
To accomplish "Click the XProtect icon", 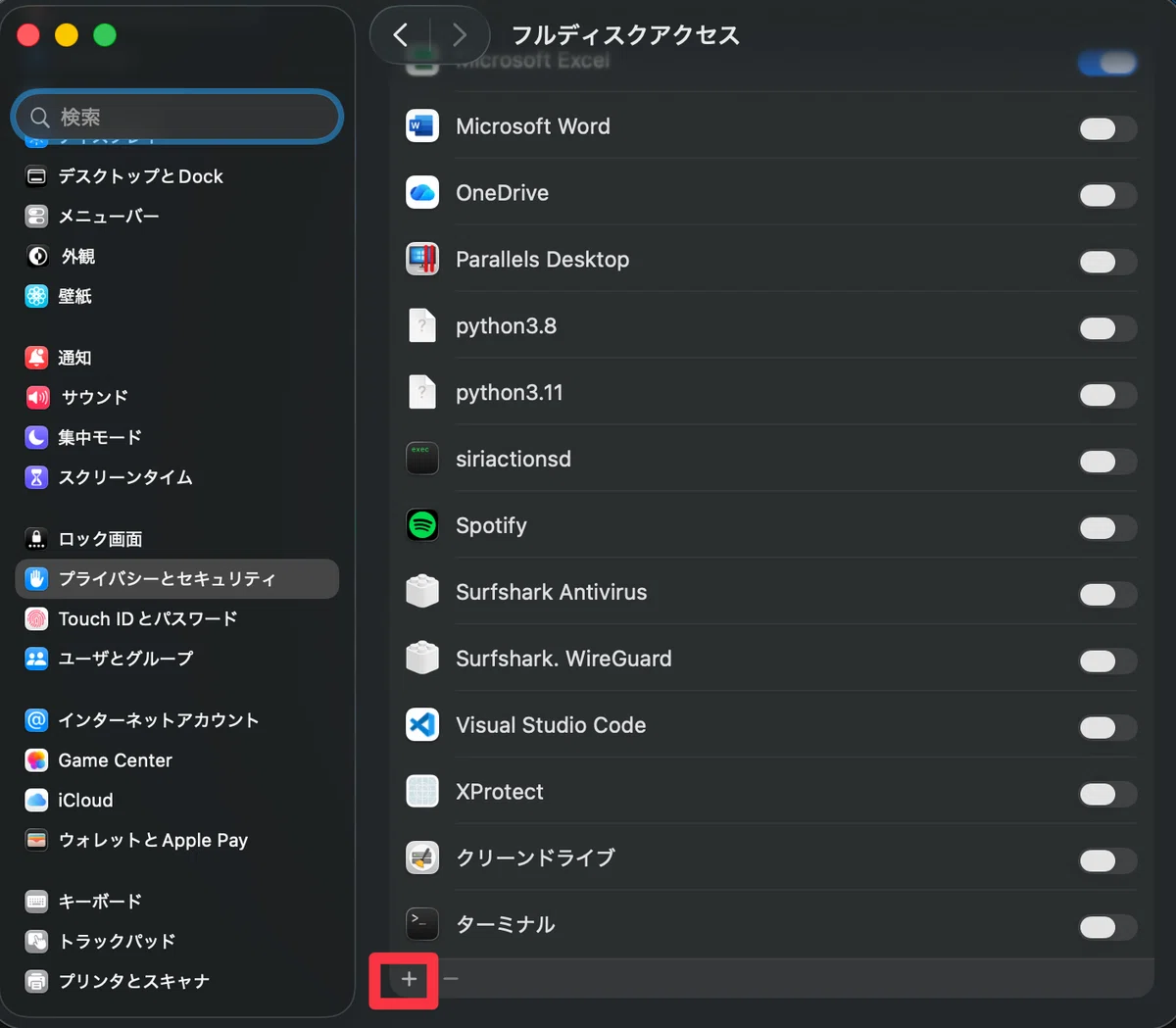I will pos(422,792).
